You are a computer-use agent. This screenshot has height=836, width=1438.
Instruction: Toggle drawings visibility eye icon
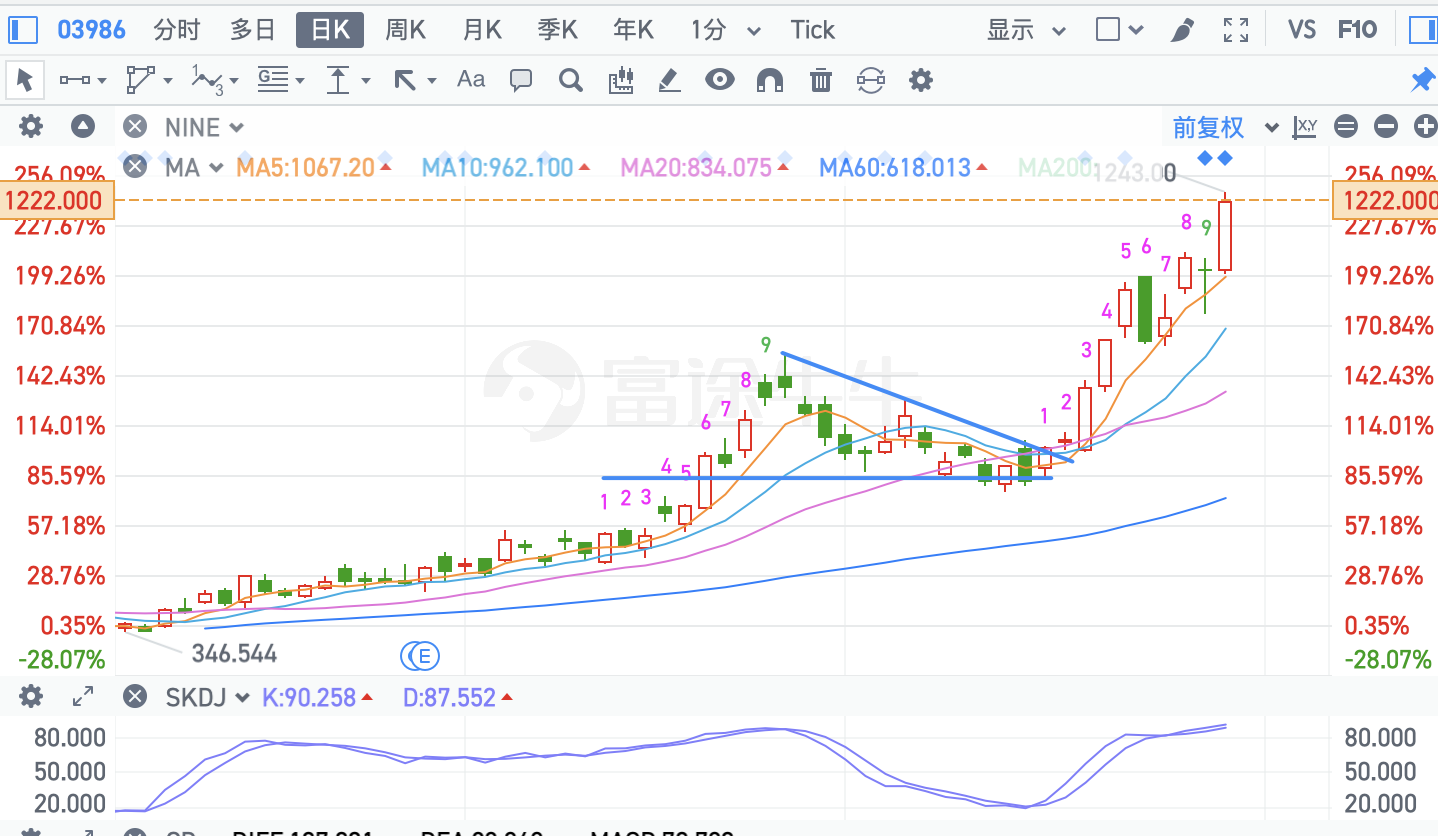(720, 80)
